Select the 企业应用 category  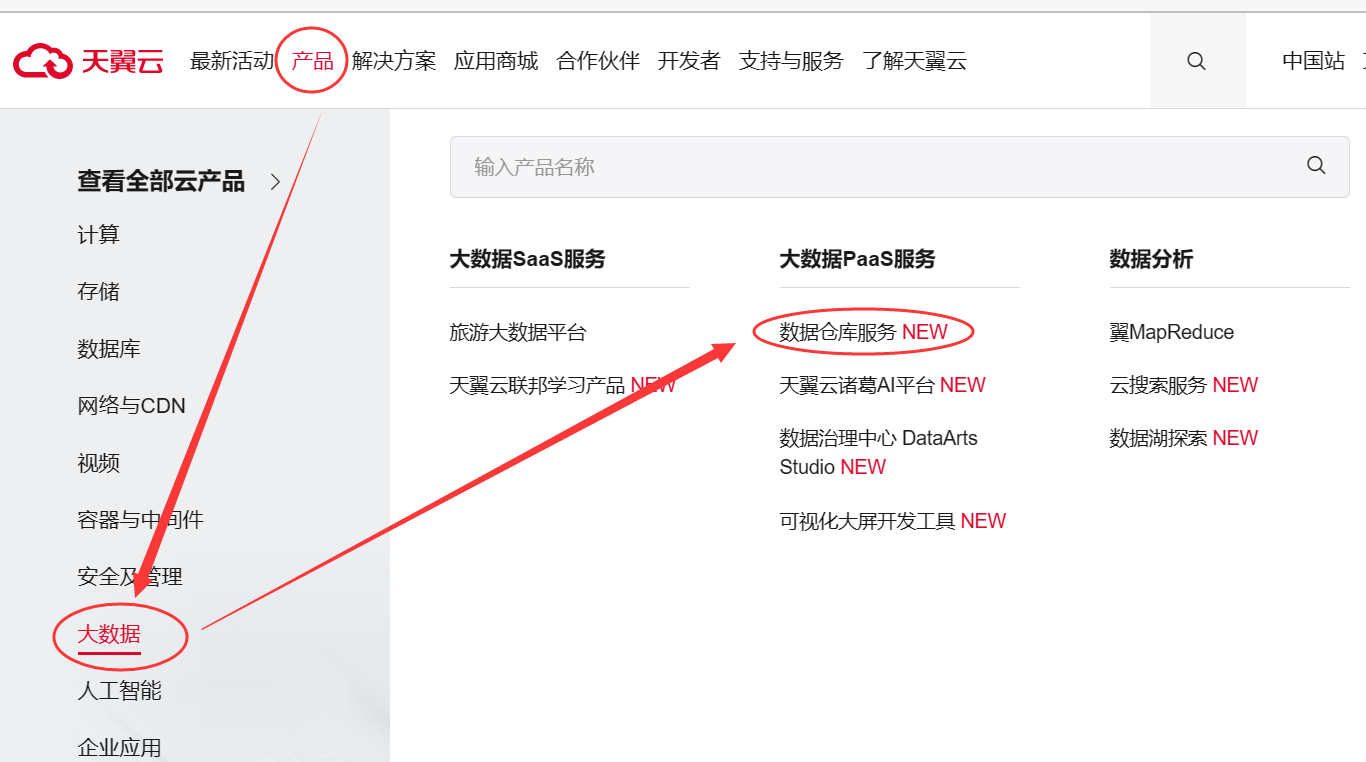pyautogui.click(x=120, y=748)
